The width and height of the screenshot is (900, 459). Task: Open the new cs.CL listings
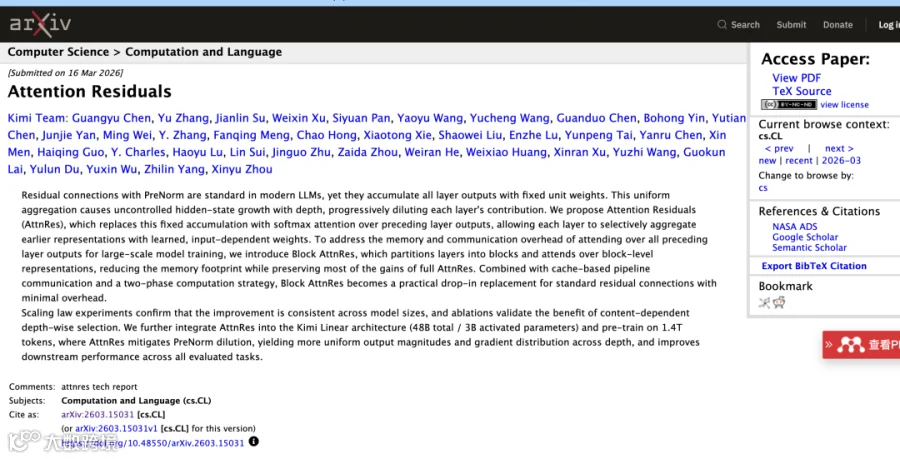tap(767, 161)
